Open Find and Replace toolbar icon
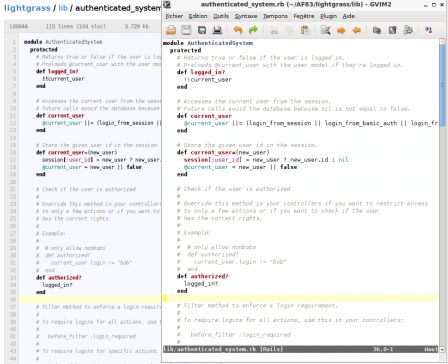This screenshot has height=364, width=448. 325,30
